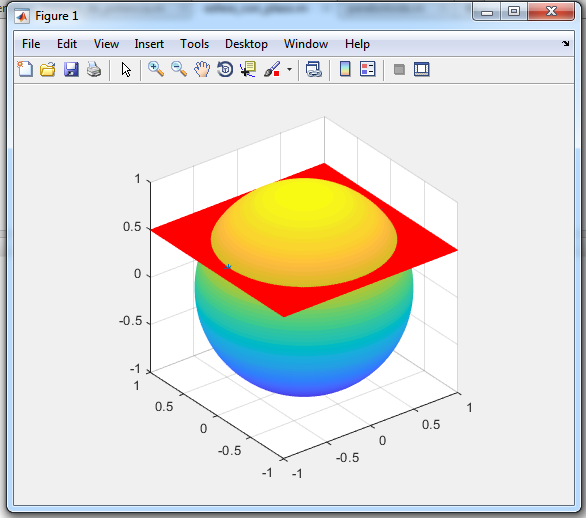Click the z-axis tick label 0

[x=138, y=274]
